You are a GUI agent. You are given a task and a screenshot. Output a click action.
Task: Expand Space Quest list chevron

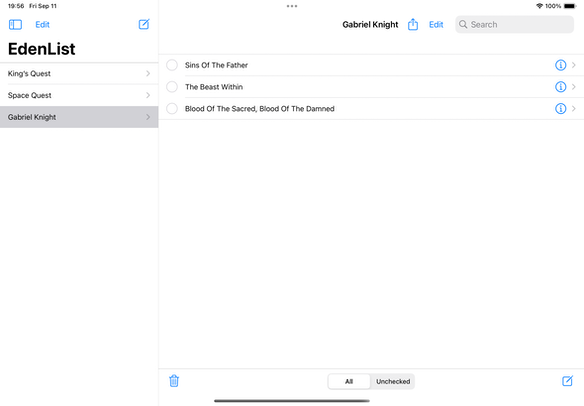coord(148,95)
